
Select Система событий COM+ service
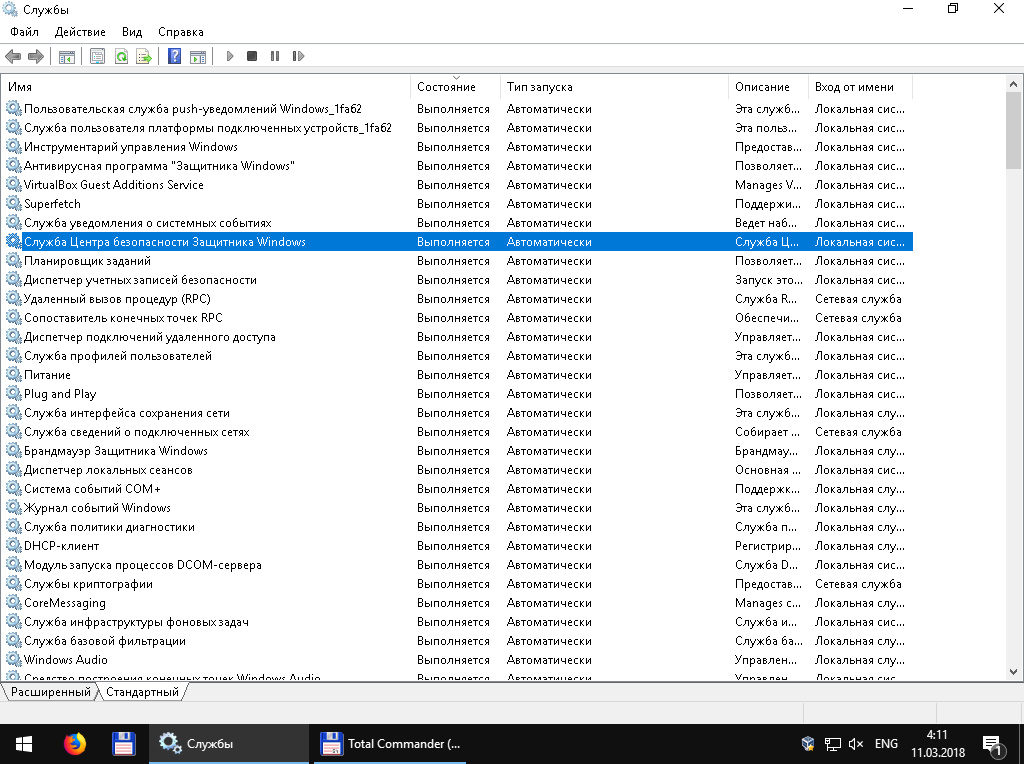coord(92,488)
